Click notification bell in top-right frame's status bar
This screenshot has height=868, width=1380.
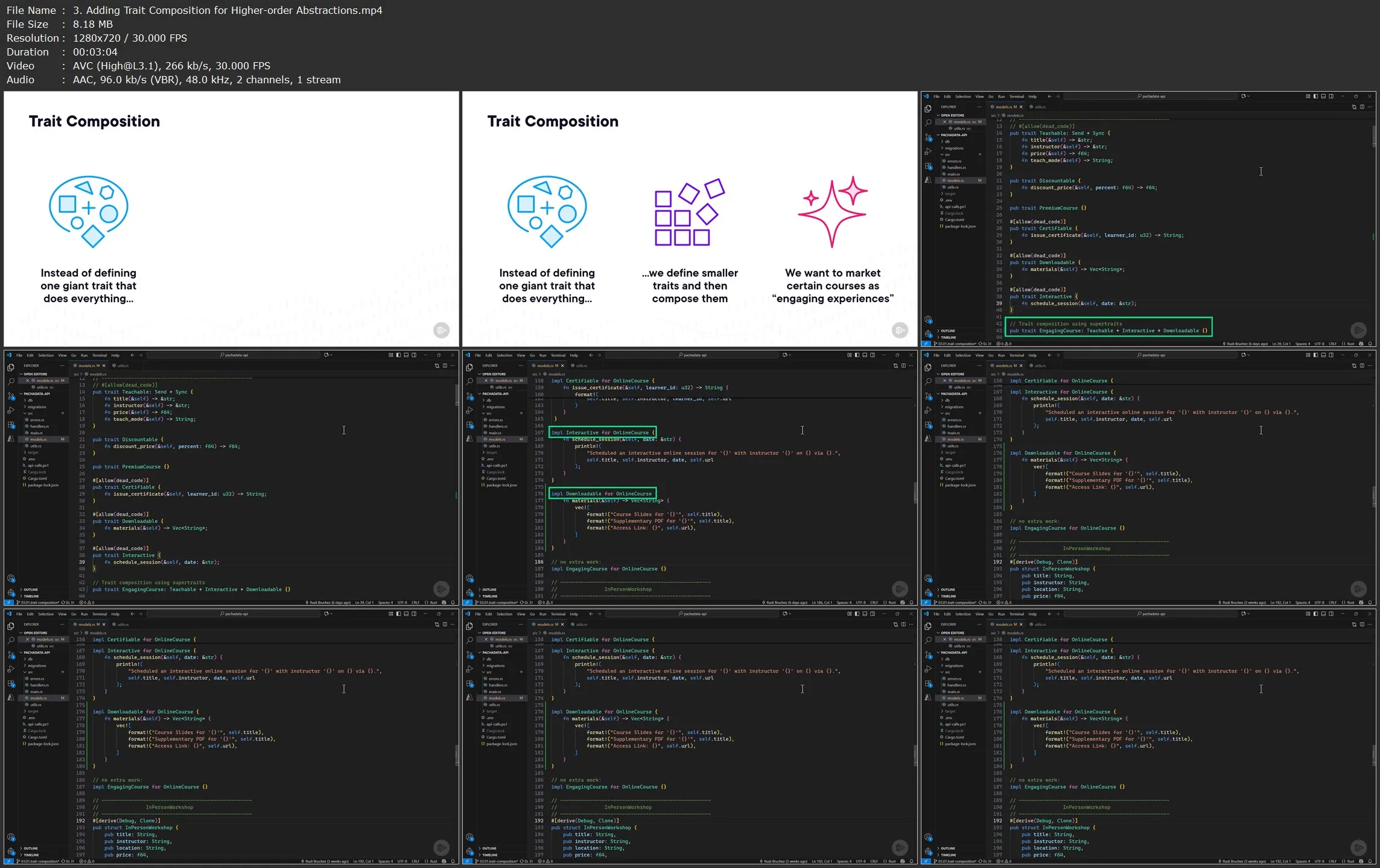click(1370, 344)
